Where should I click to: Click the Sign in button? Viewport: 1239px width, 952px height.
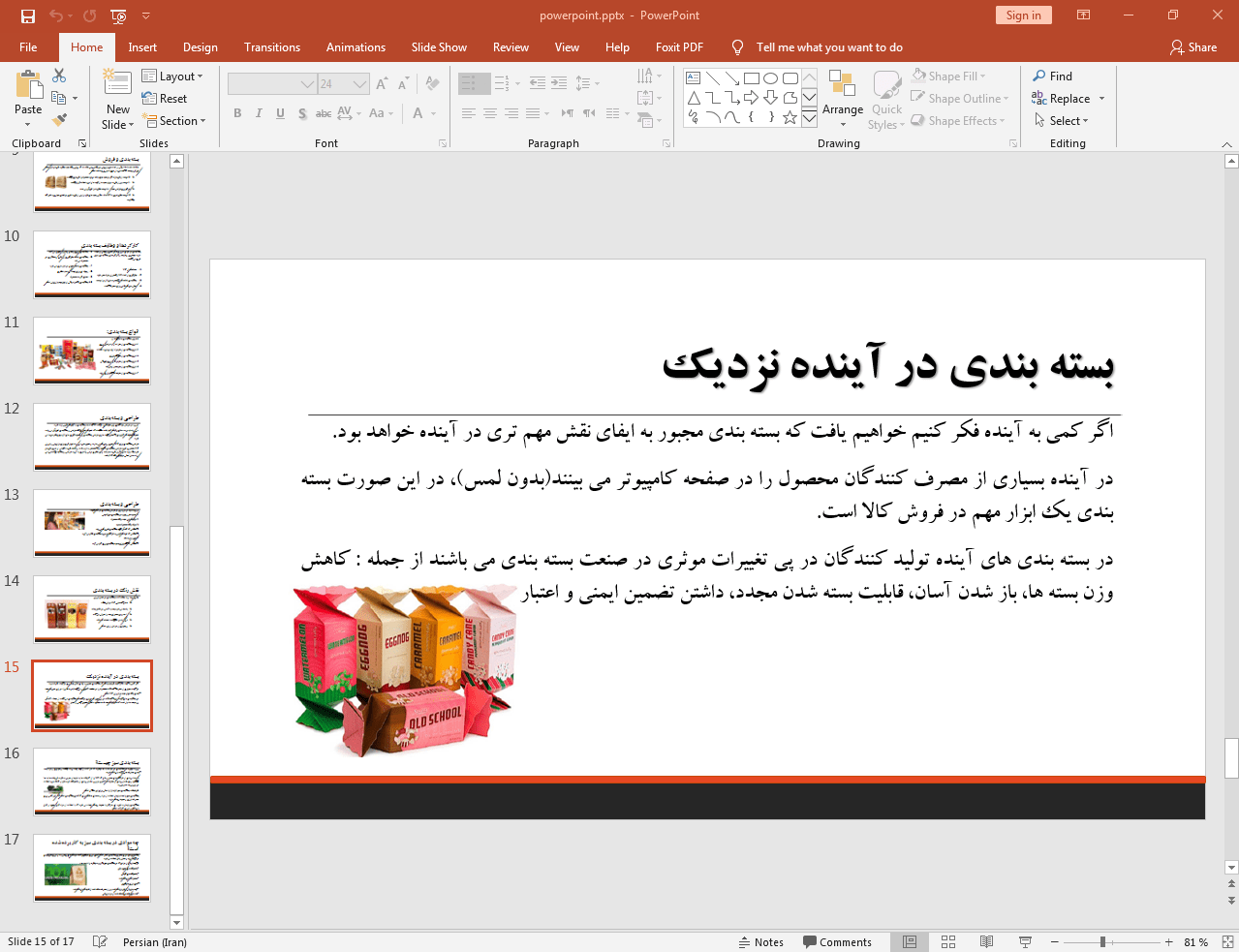[x=1023, y=15]
